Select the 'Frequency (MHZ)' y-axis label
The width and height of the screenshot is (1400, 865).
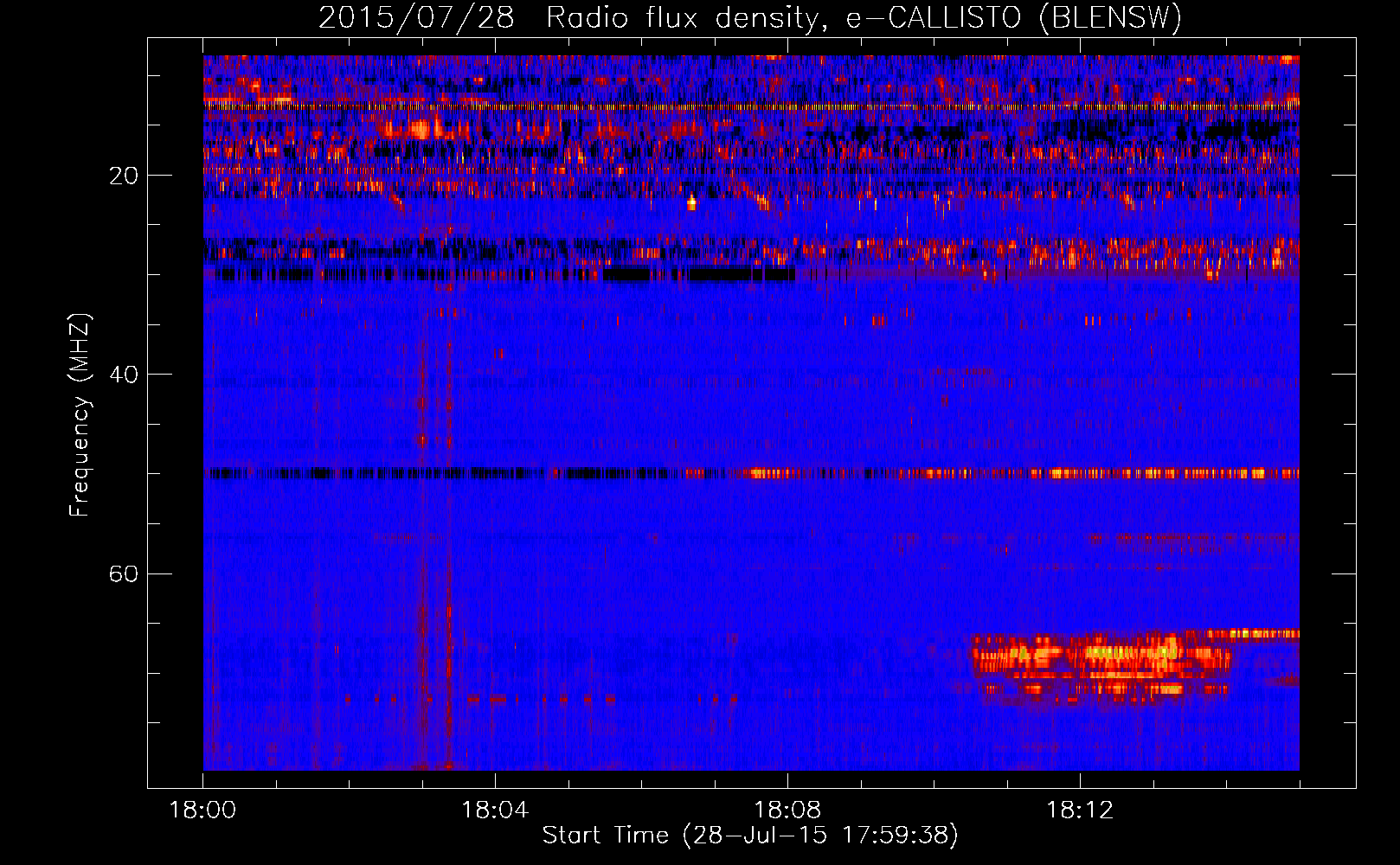tap(79, 414)
